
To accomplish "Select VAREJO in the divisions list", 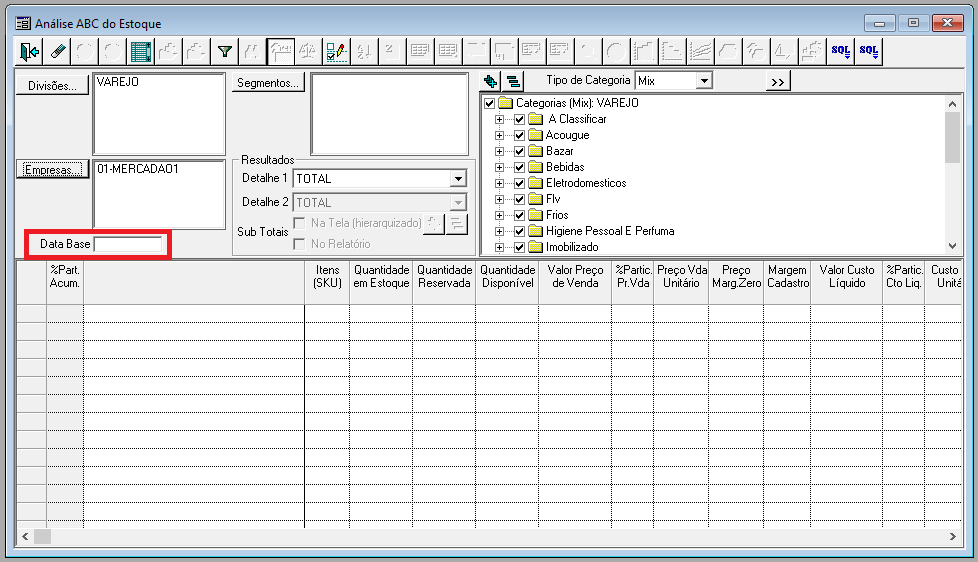I will [x=118, y=82].
